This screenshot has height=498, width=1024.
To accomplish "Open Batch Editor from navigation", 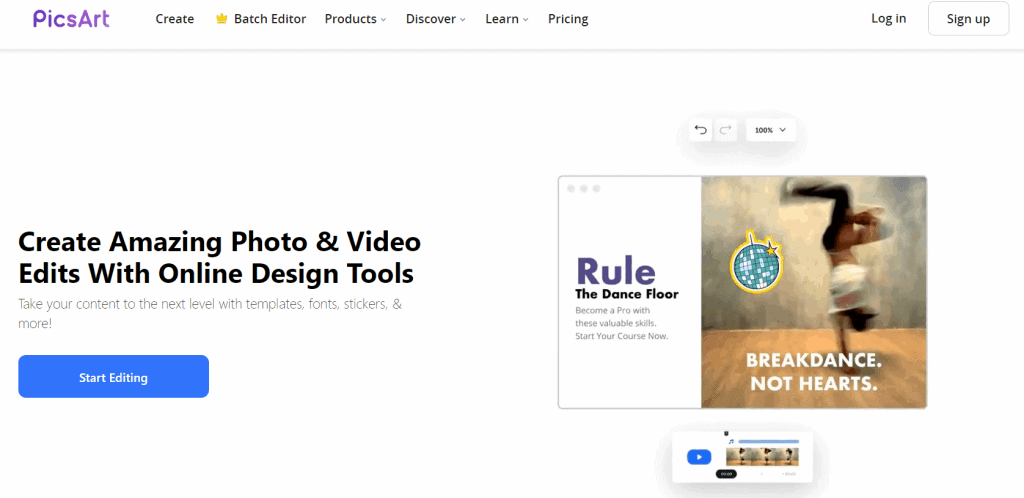I will tap(270, 19).
